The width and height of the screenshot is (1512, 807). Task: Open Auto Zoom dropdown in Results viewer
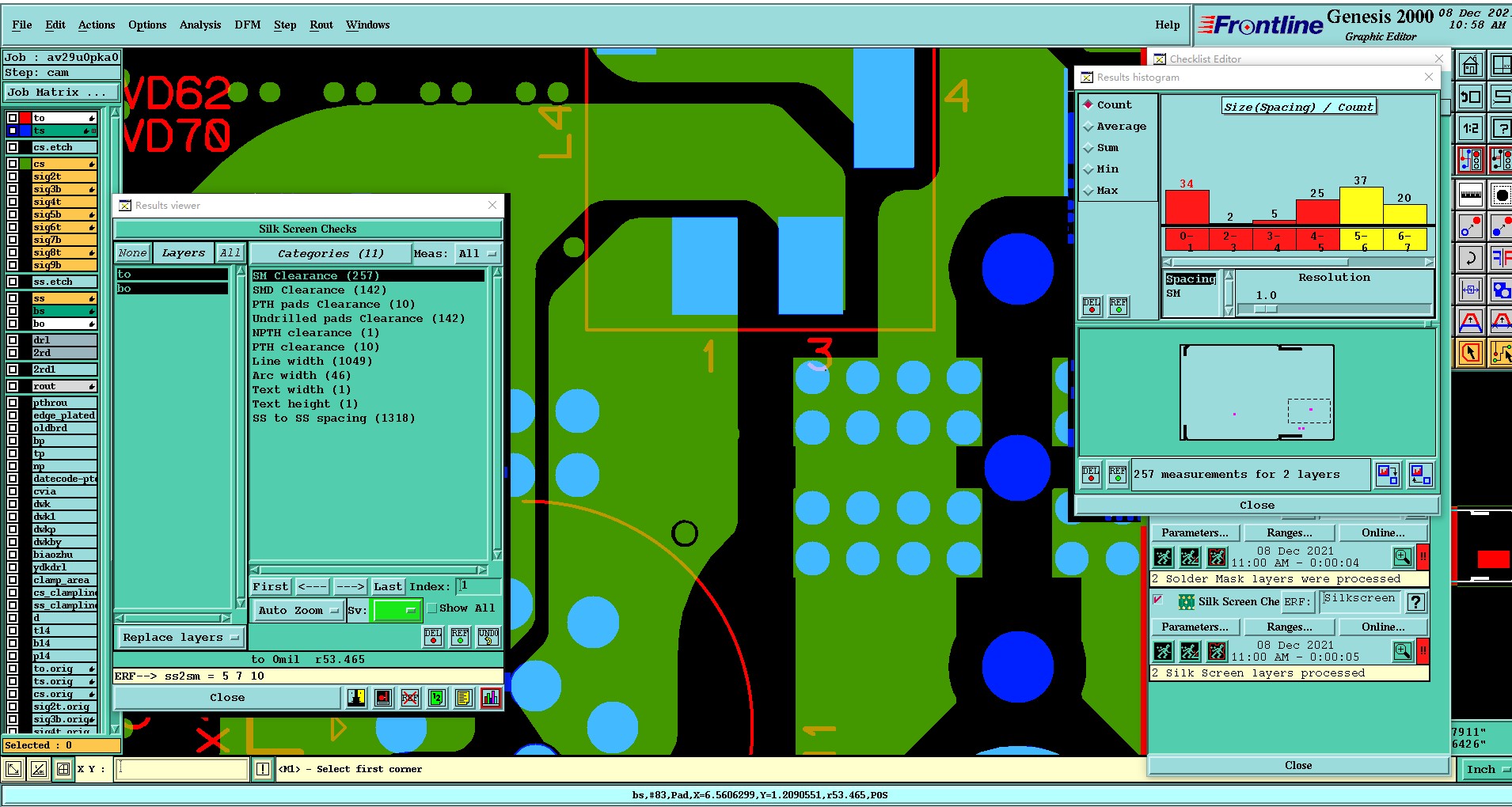click(x=298, y=611)
